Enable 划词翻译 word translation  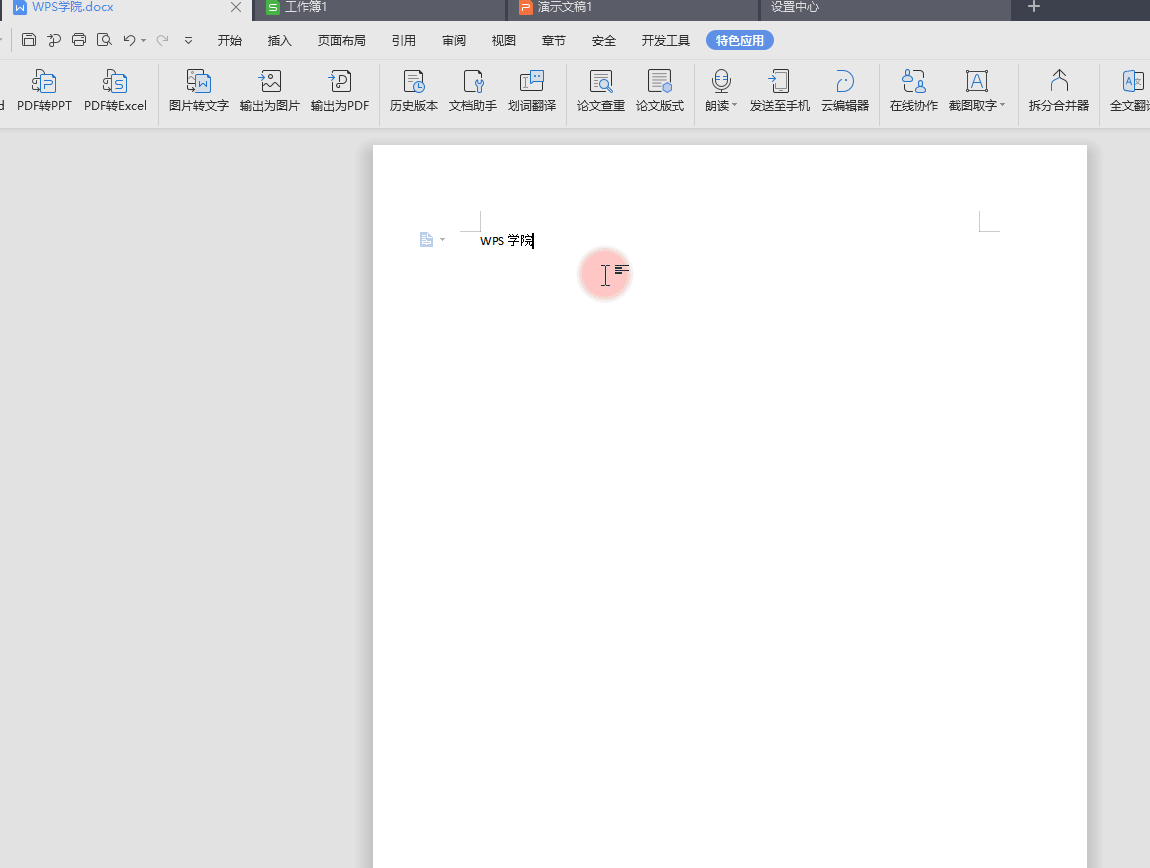[x=532, y=90]
